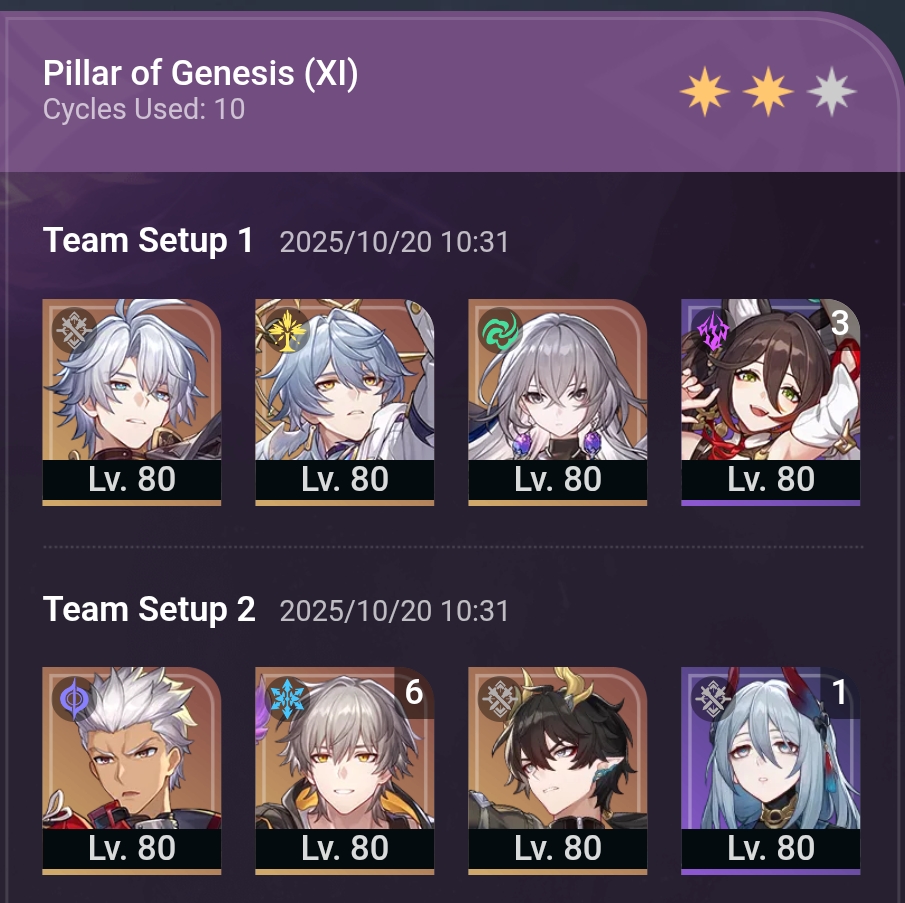Open the first character portrait in Team Setup 1
Viewport: 905px width, 903px height.
(x=132, y=402)
